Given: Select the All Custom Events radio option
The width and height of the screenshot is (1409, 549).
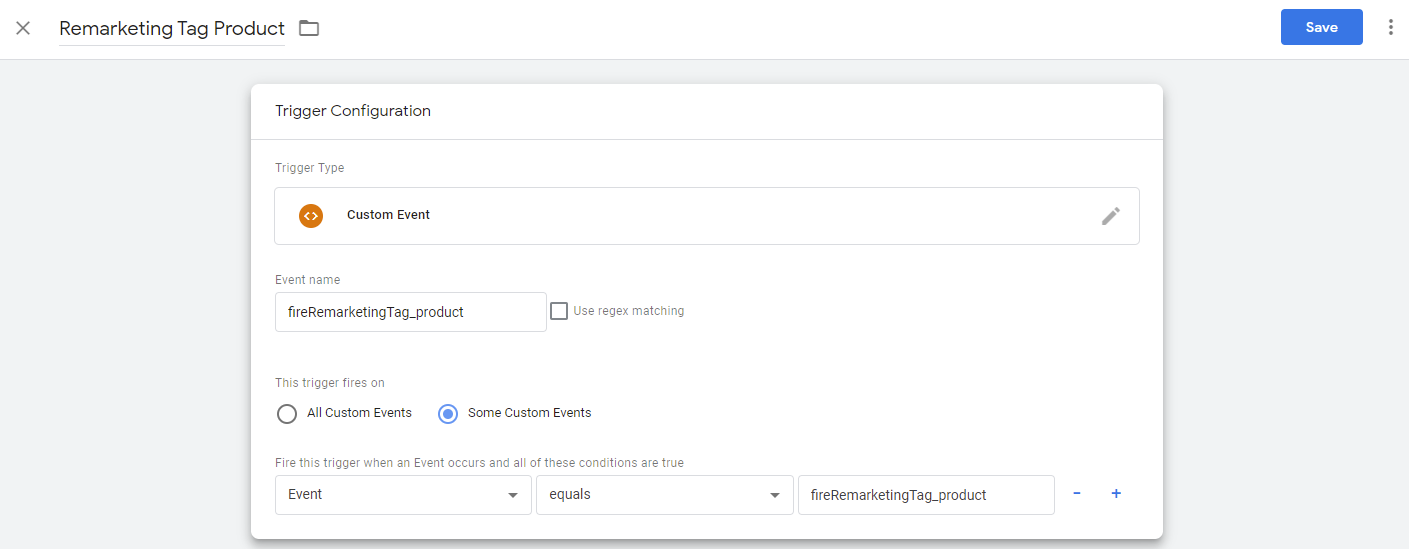Looking at the screenshot, I should pyautogui.click(x=287, y=413).
